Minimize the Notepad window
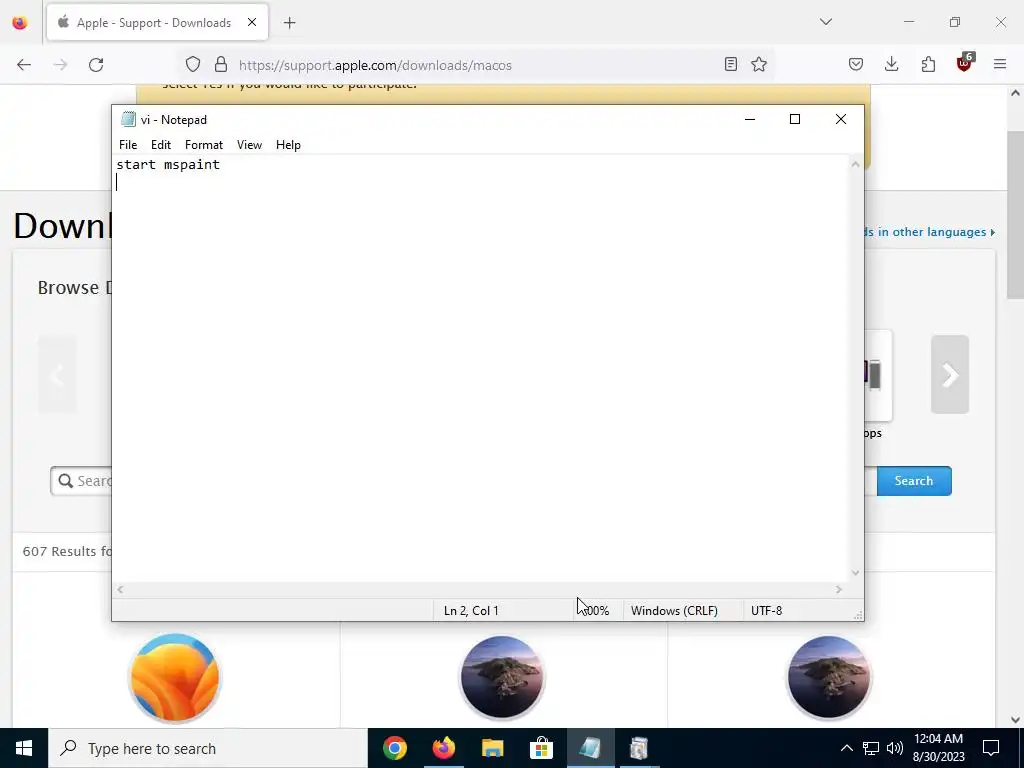 click(x=750, y=120)
